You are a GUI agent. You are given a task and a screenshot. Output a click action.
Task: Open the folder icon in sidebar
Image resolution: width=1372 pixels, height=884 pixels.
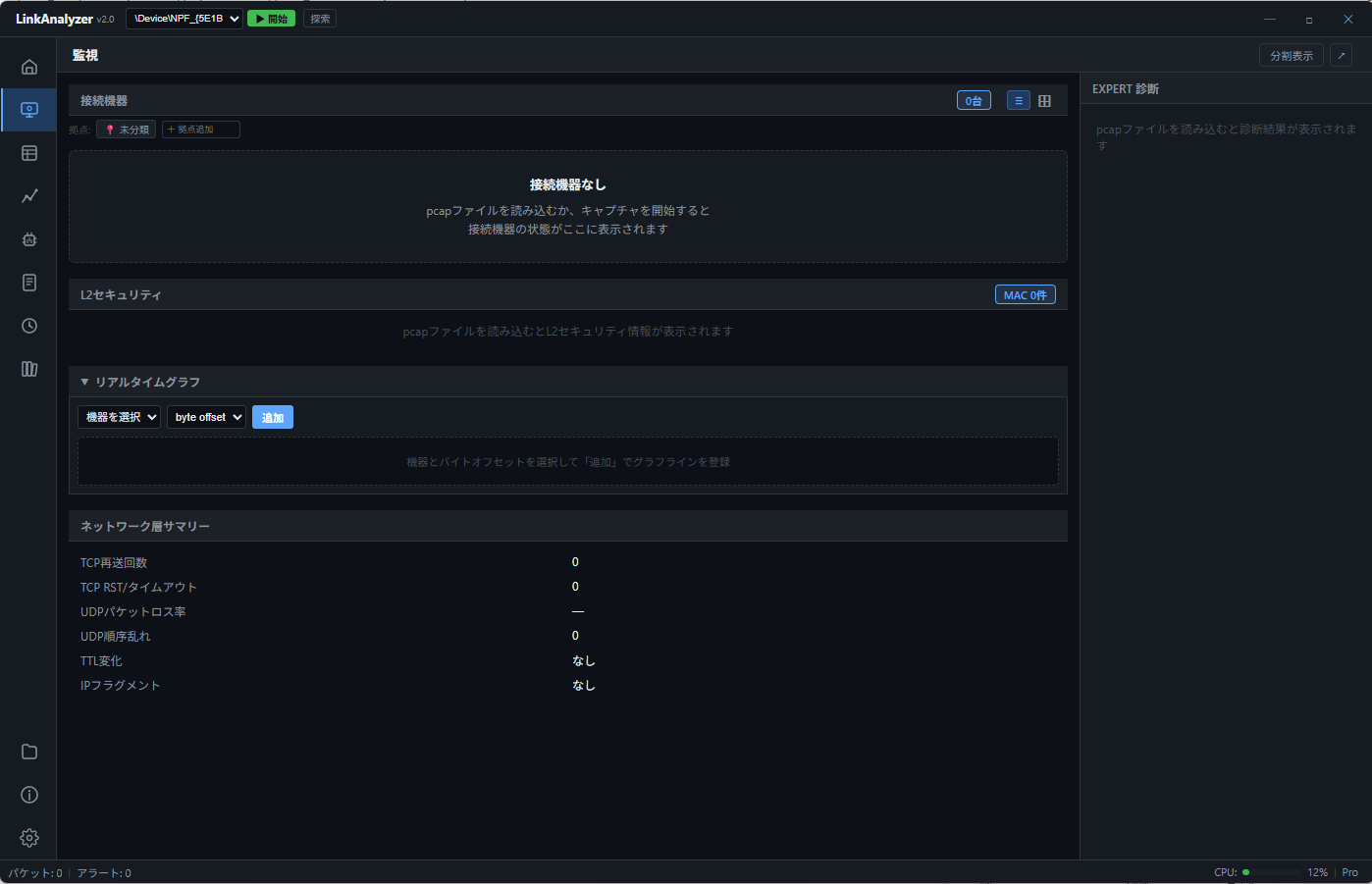pos(29,752)
